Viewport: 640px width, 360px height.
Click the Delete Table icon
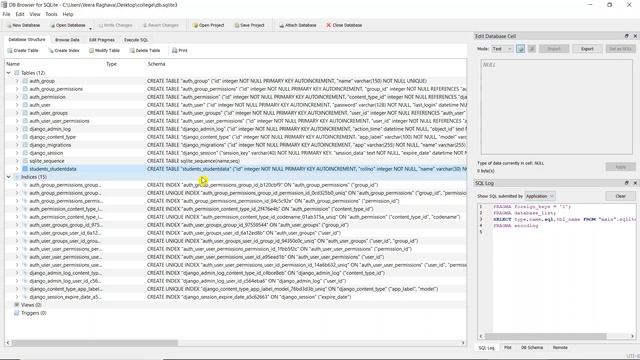click(x=132, y=51)
